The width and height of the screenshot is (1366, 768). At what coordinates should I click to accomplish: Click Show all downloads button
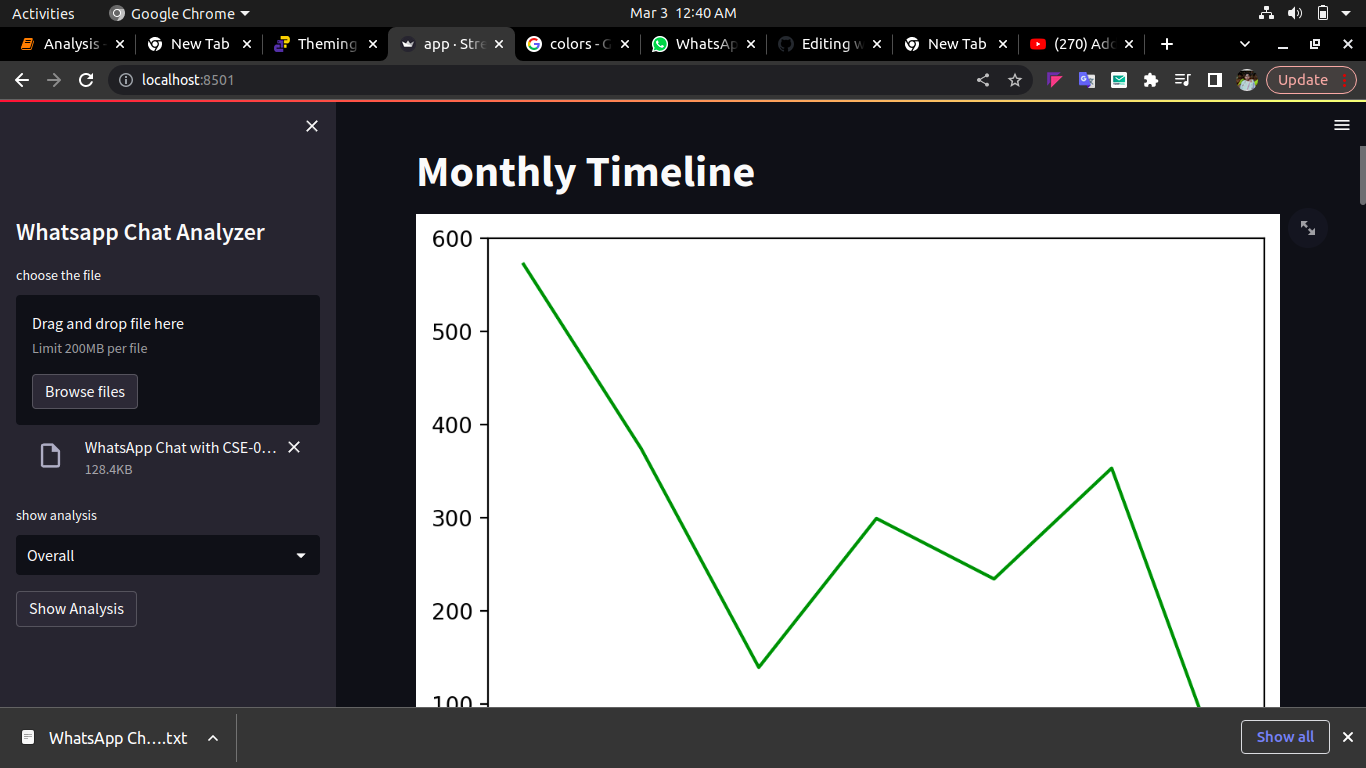[x=1285, y=737]
